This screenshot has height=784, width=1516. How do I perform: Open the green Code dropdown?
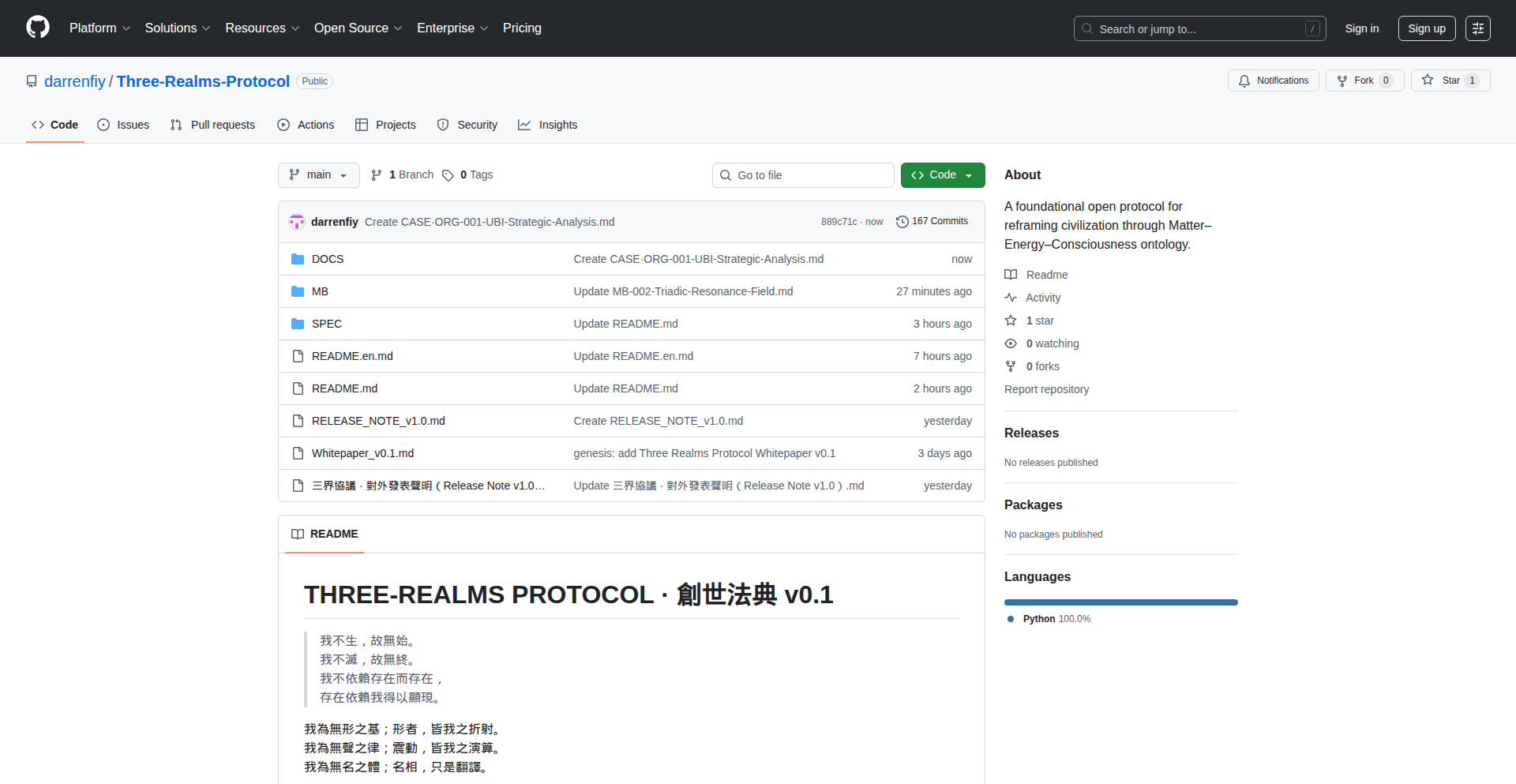tap(942, 175)
